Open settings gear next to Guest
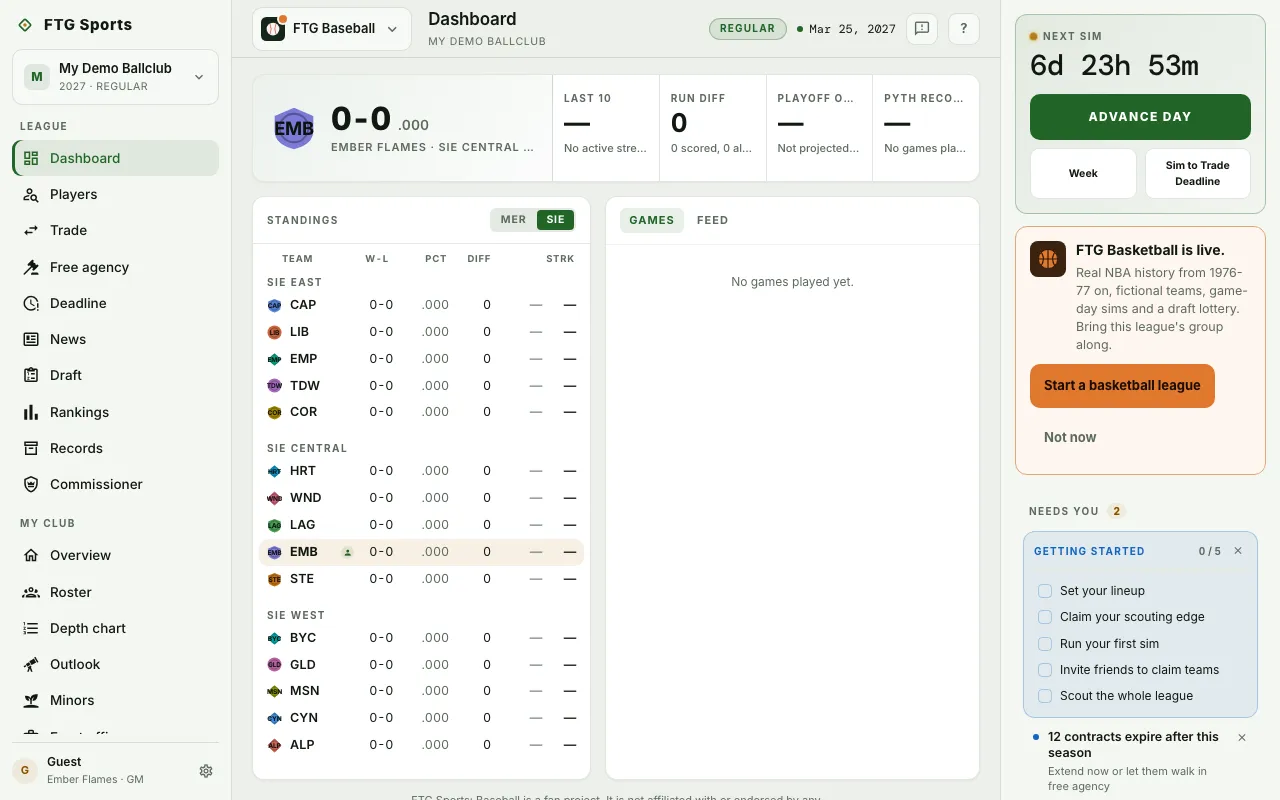The width and height of the screenshot is (1280, 800). (206, 771)
